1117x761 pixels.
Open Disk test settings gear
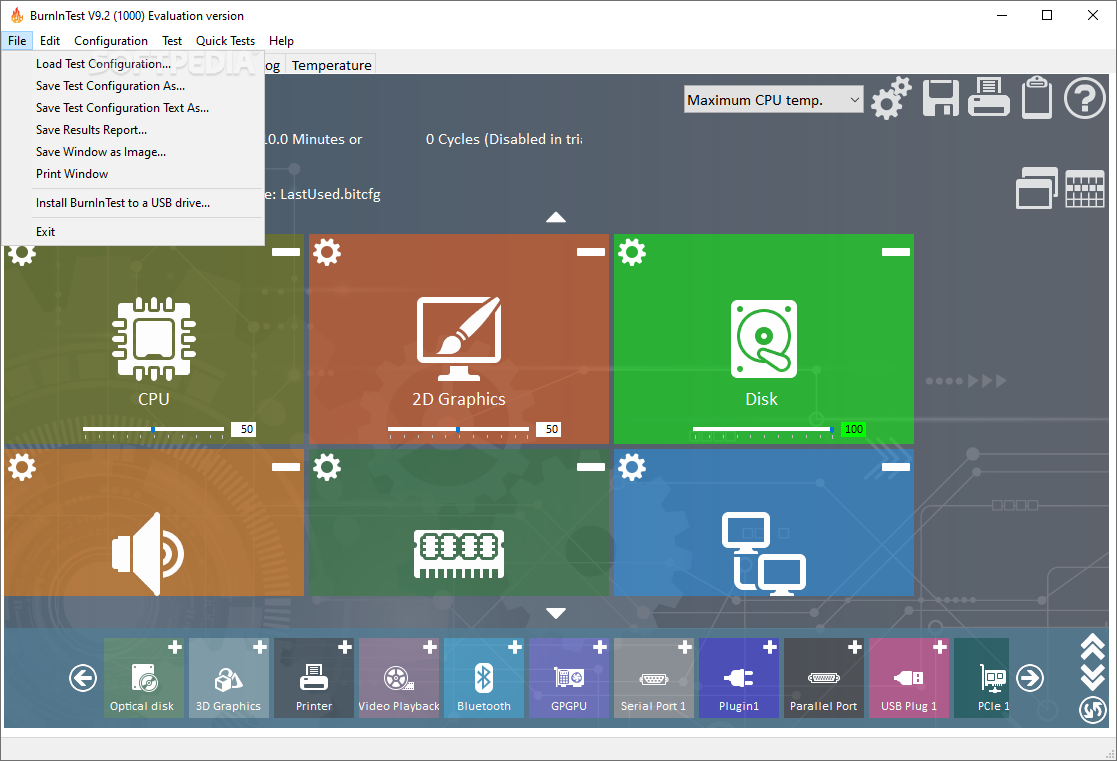coord(632,252)
